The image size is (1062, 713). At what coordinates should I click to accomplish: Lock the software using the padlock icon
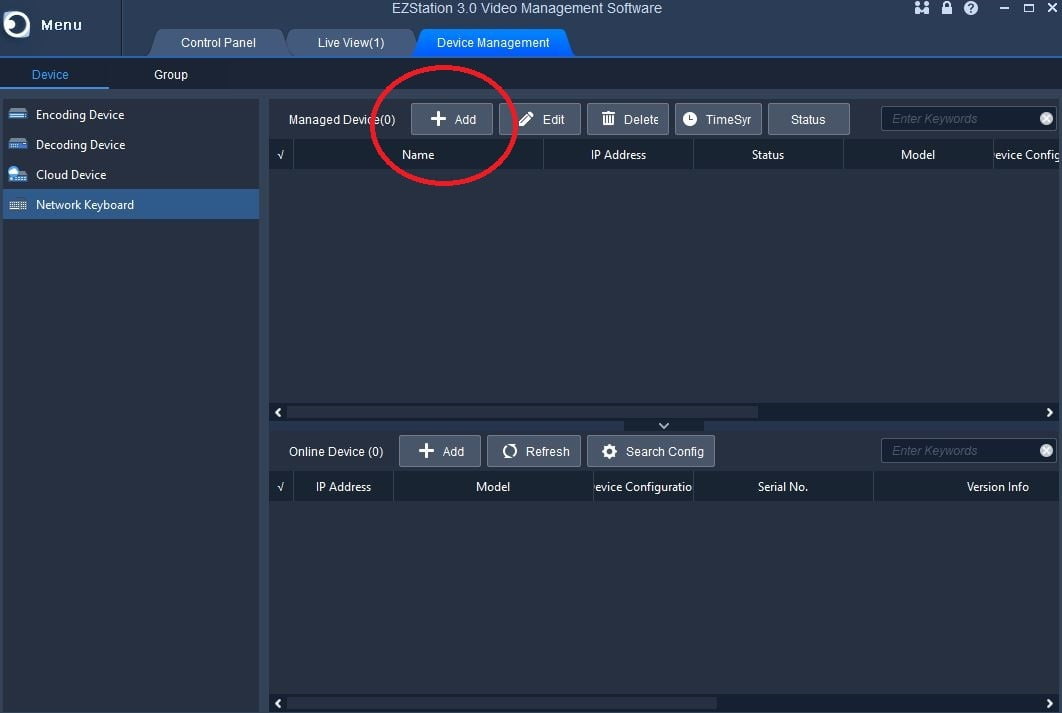point(946,8)
